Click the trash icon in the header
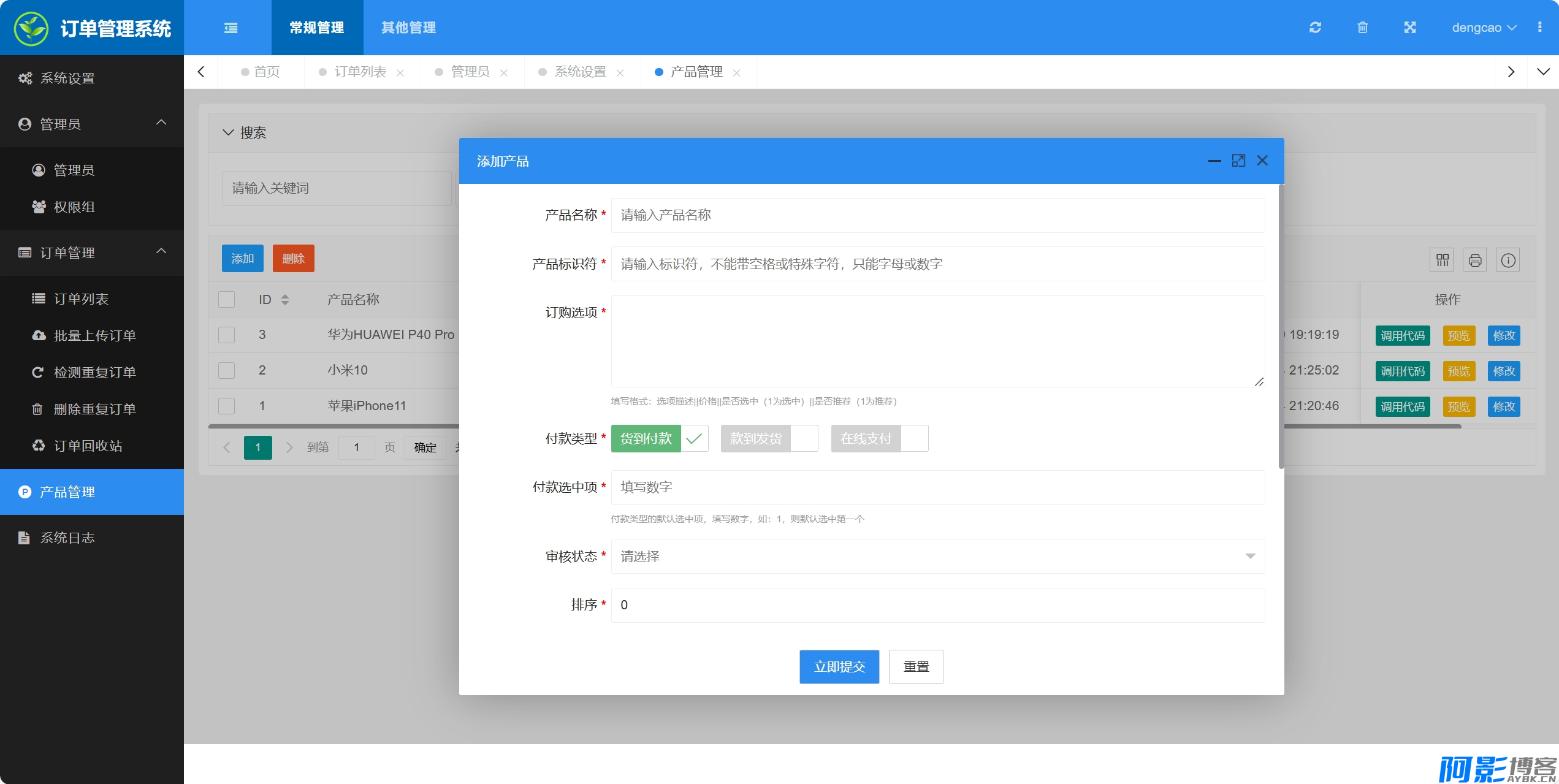1559x784 pixels. (x=1362, y=28)
